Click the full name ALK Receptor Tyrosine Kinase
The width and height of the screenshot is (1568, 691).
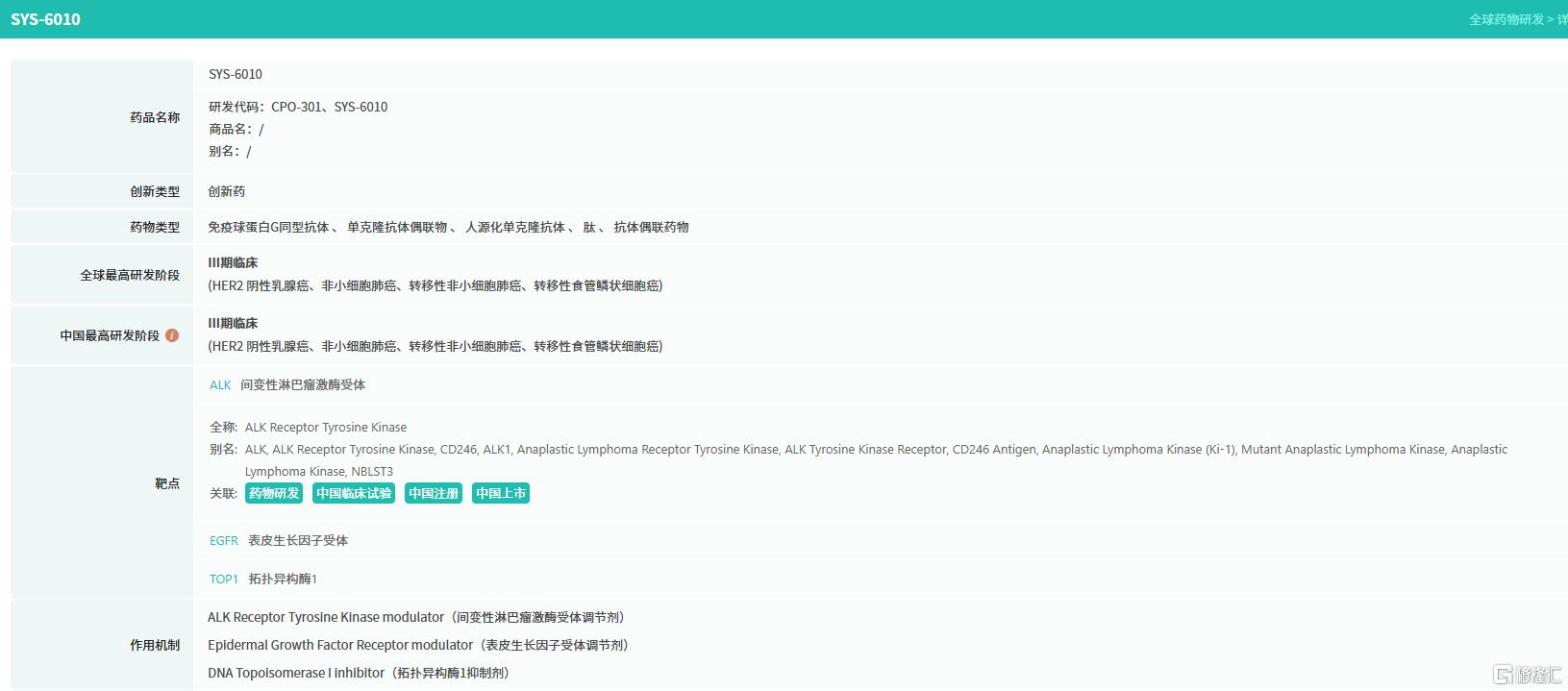tap(326, 427)
